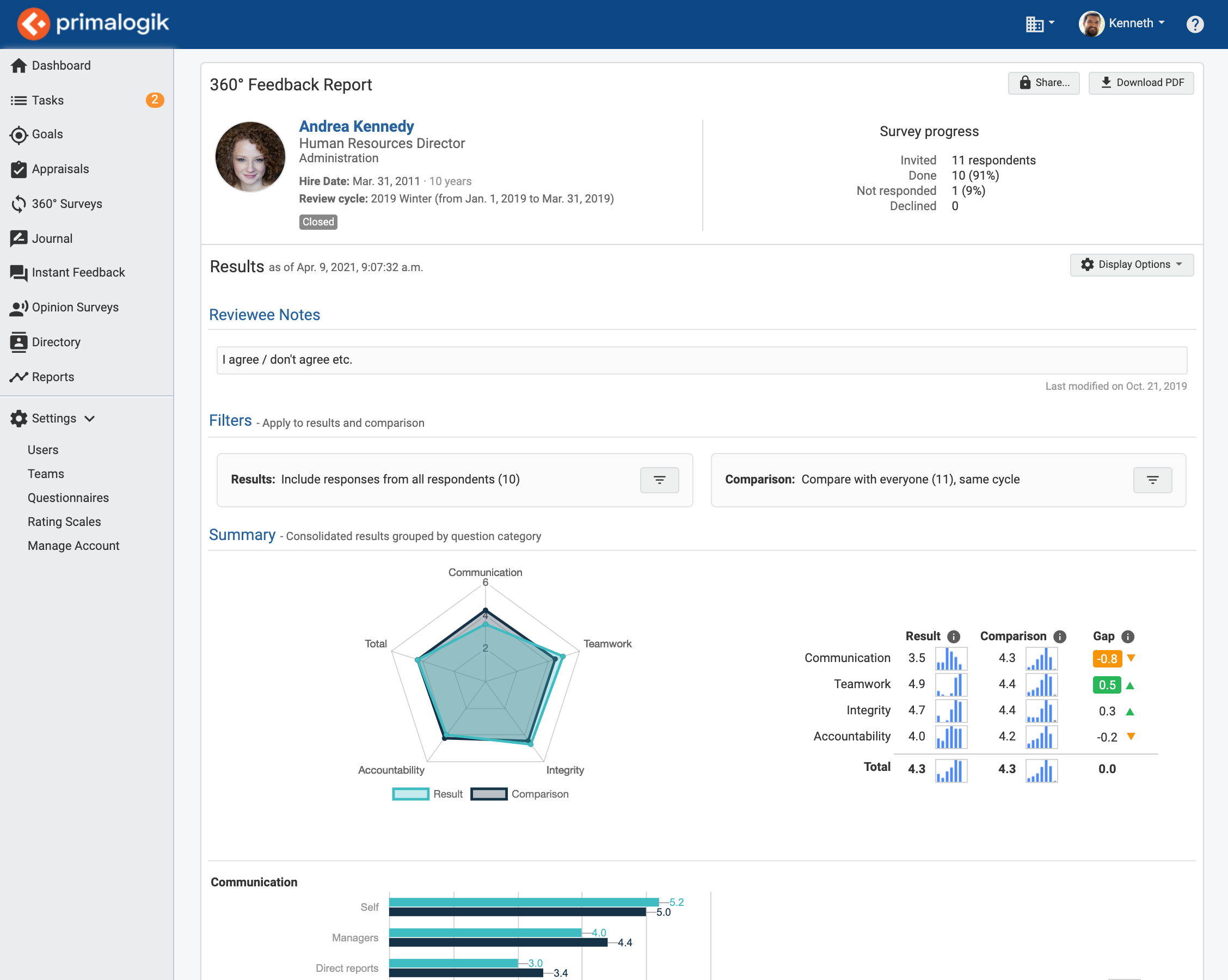Open the Display Options dropdown

click(1131, 265)
